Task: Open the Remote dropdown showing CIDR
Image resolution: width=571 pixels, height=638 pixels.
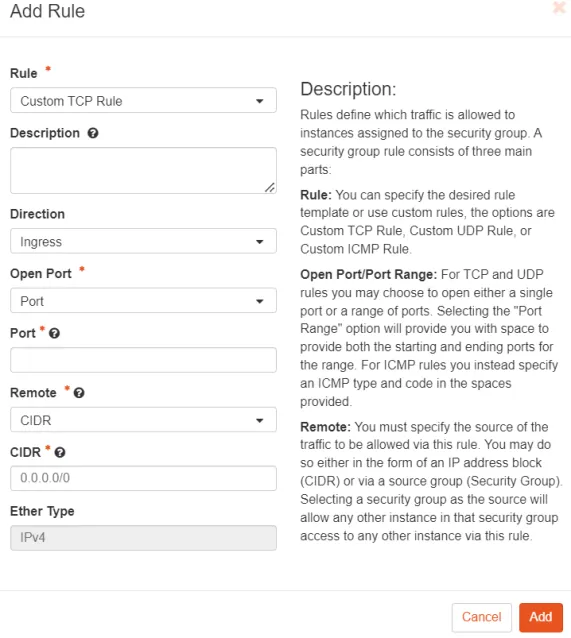Action: (143, 420)
